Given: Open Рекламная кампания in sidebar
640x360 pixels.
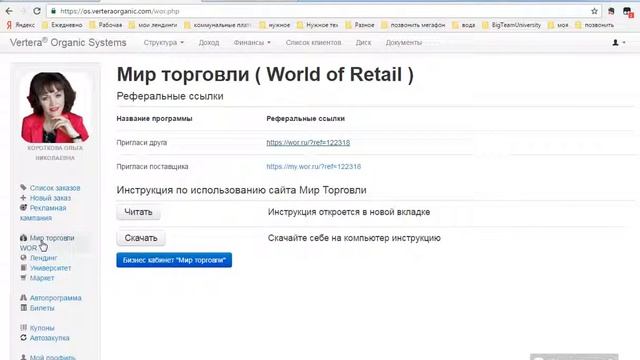Looking at the screenshot, I should [43, 213].
